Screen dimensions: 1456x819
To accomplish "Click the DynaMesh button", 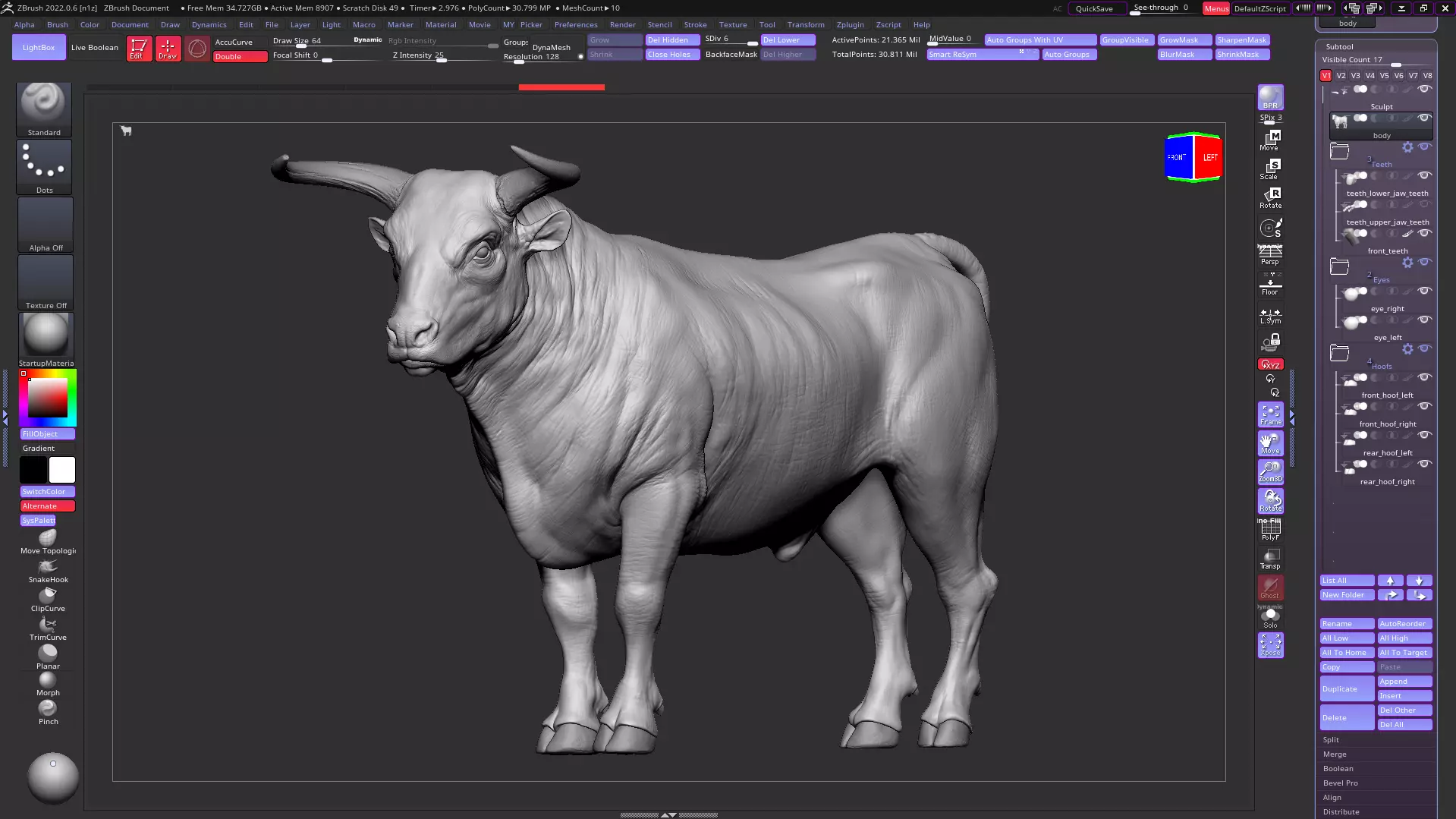I will (551, 47).
